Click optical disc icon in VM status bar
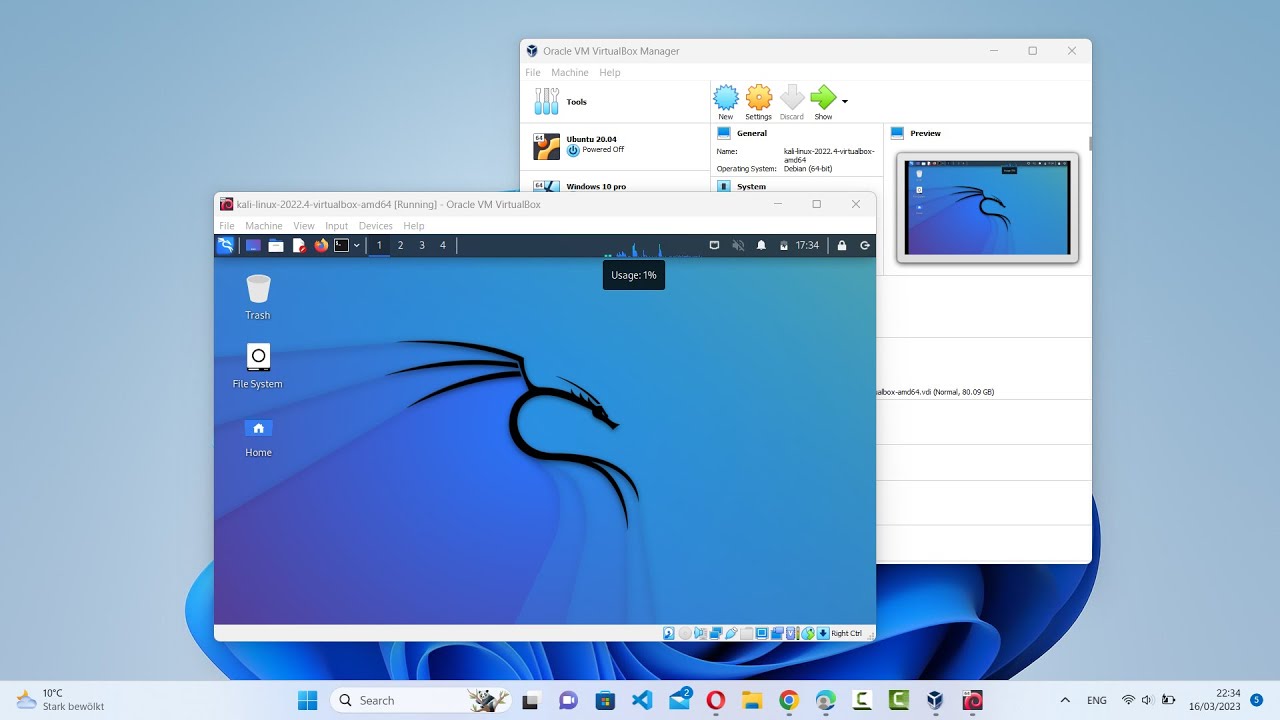 click(685, 633)
